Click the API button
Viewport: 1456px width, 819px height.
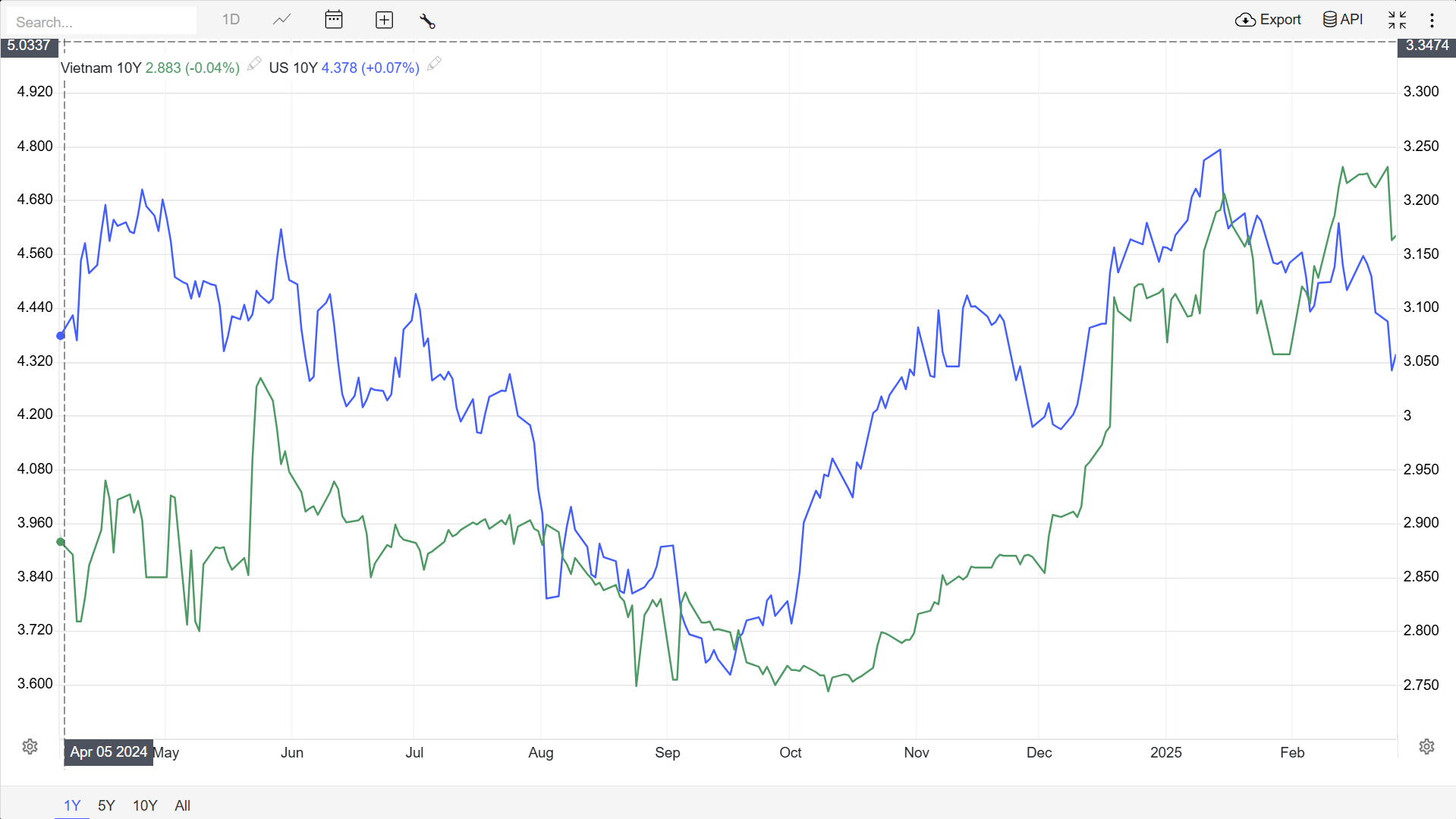tap(1343, 20)
